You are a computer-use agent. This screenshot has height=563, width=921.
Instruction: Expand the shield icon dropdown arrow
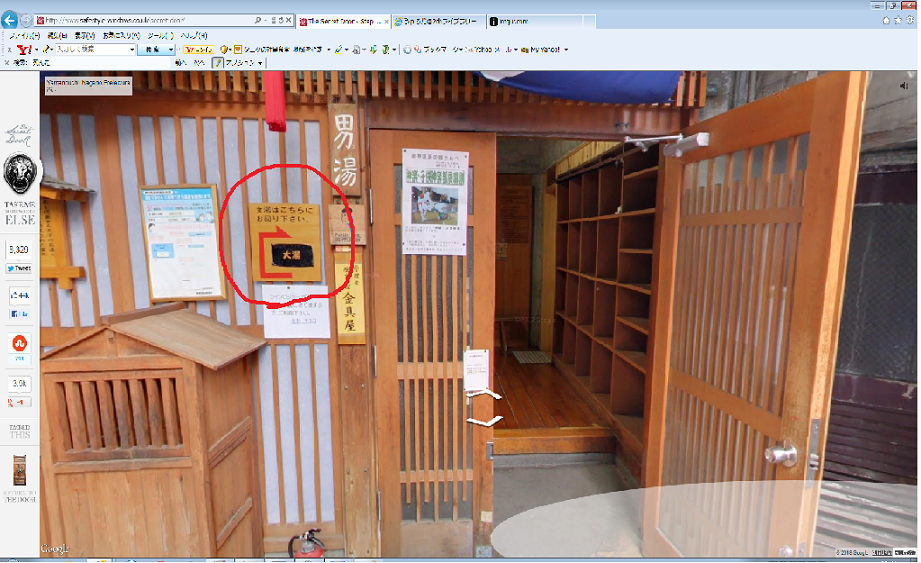[230, 50]
